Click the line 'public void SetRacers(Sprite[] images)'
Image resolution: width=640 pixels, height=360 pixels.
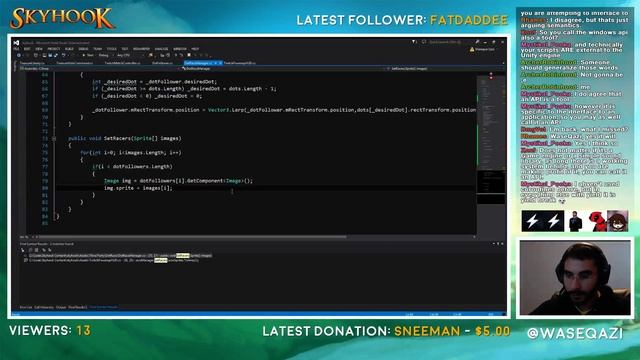coord(125,138)
